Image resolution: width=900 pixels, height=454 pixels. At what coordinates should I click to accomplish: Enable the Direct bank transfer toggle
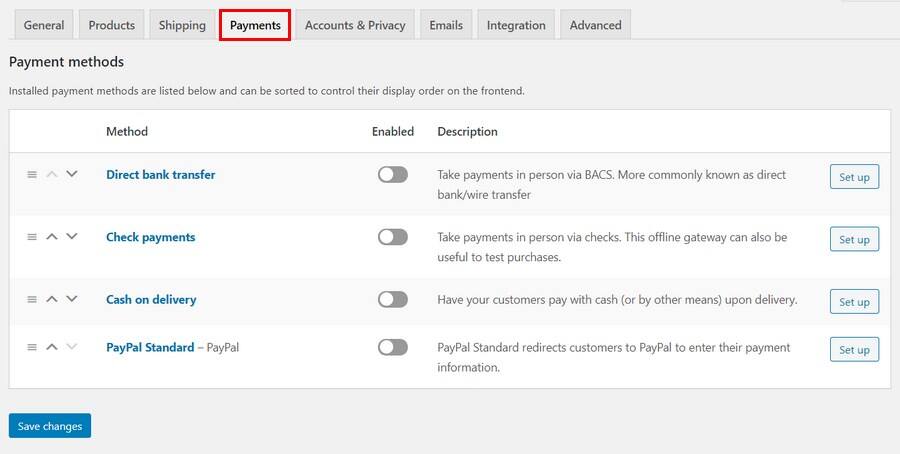point(393,175)
